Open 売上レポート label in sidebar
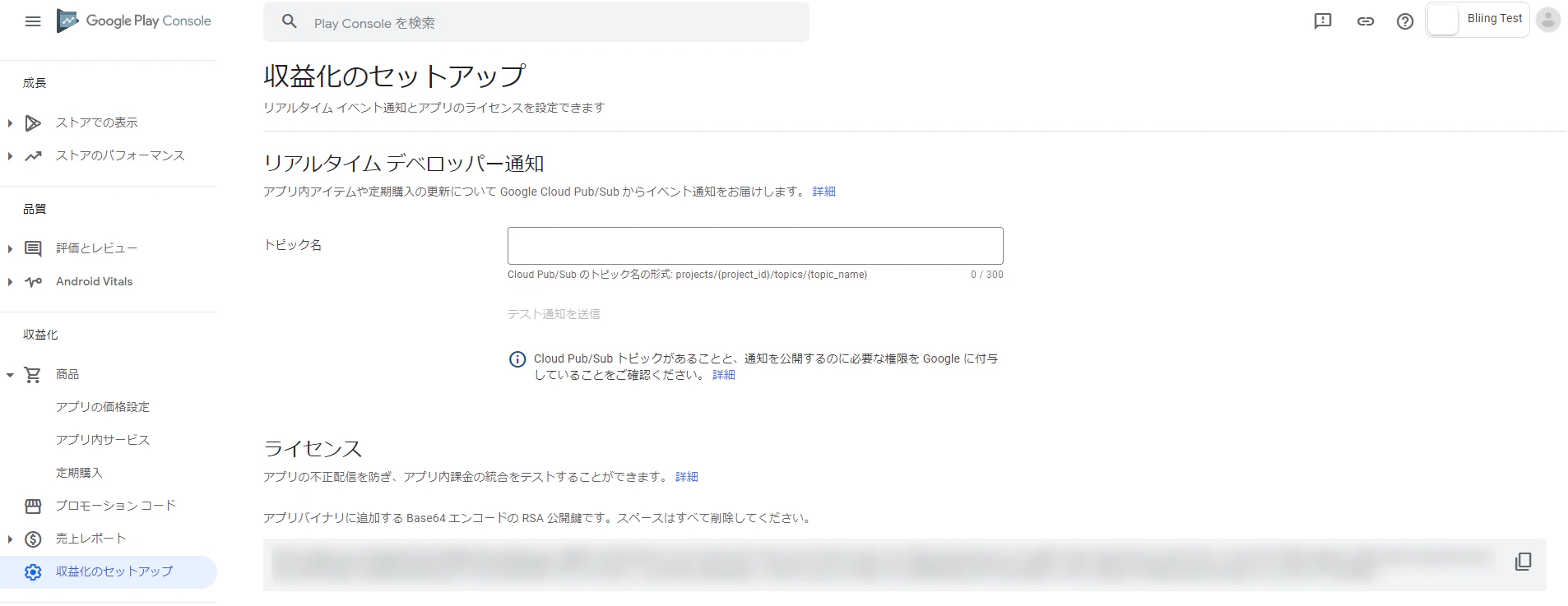The width and height of the screenshot is (1568, 606). [x=91, y=539]
